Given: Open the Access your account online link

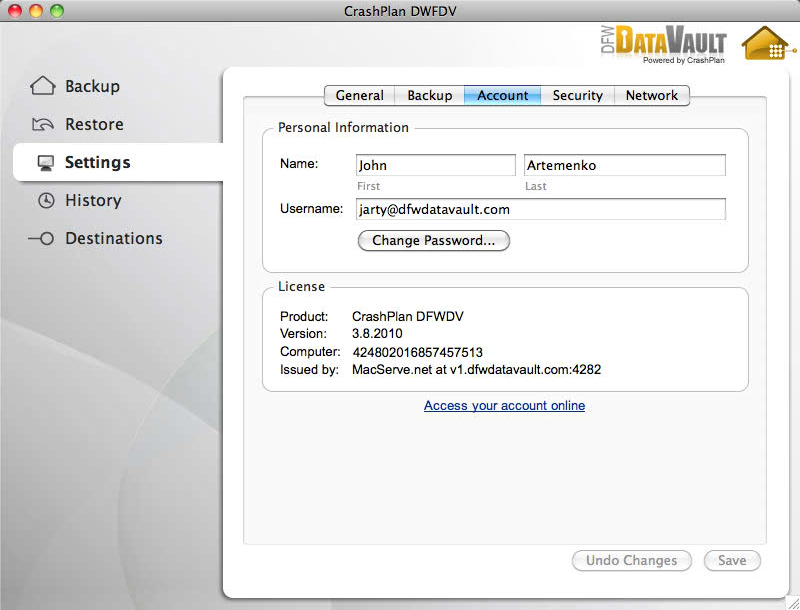Looking at the screenshot, I should click(x=504, y=405).
